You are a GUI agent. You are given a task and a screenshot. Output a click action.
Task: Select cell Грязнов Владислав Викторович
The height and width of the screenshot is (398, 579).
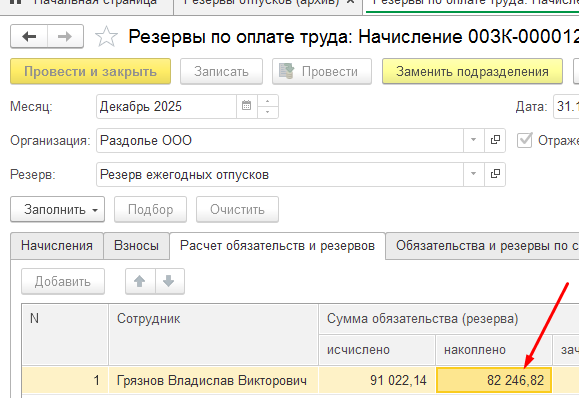pos(213,380)
